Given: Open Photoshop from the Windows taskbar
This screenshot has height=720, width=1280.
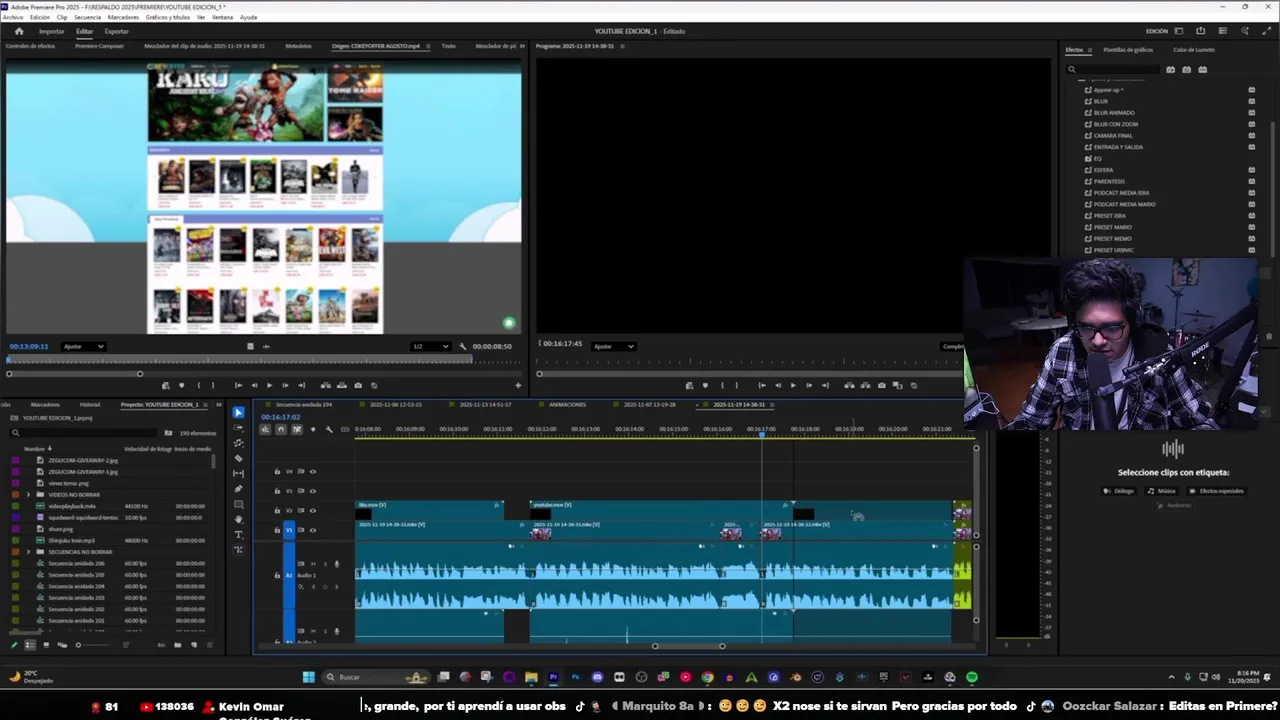Looking at the screenshot, I should [x=575, y=677].
